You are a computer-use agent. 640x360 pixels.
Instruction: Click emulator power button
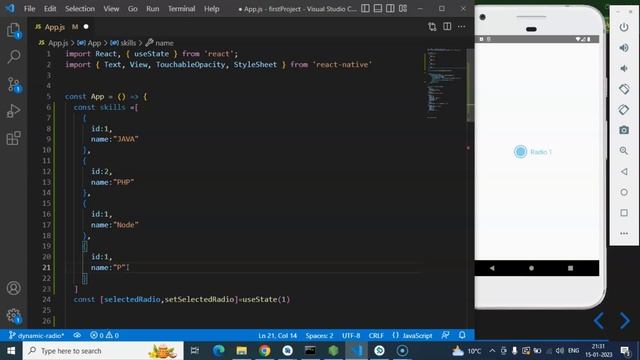(x=624, y=27)
